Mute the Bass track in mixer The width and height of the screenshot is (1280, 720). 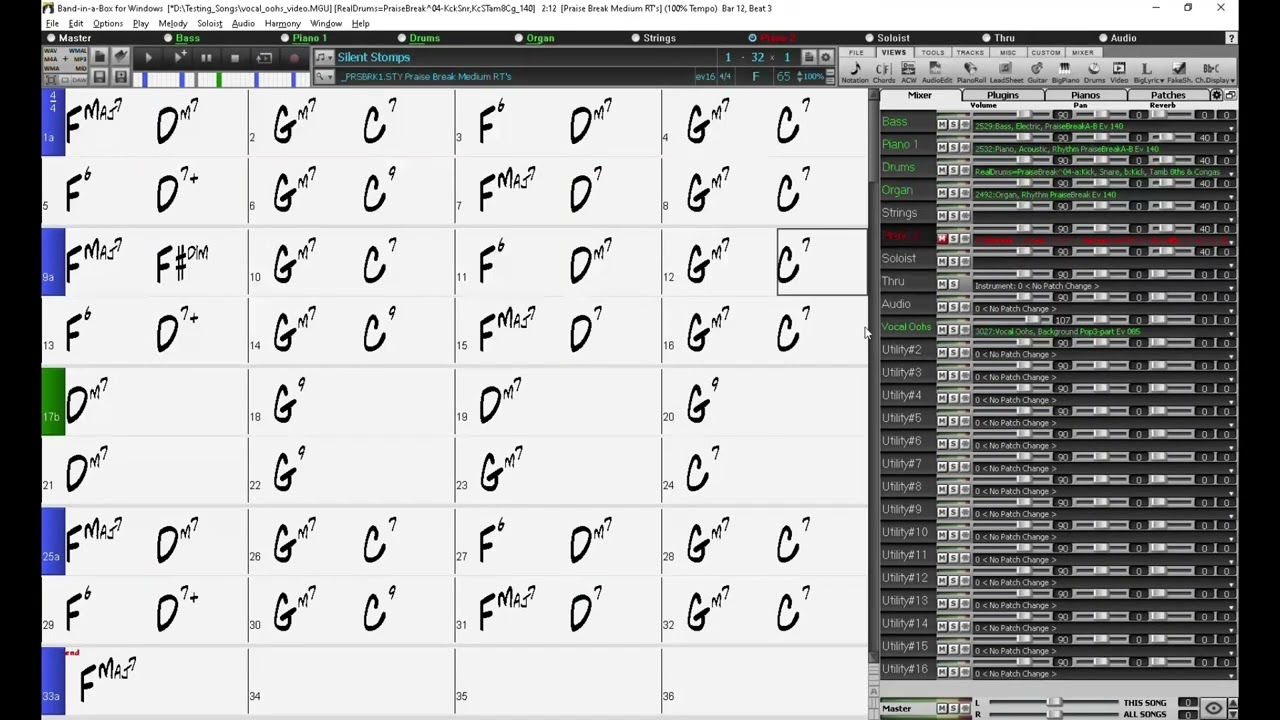[x=942, y=124]
